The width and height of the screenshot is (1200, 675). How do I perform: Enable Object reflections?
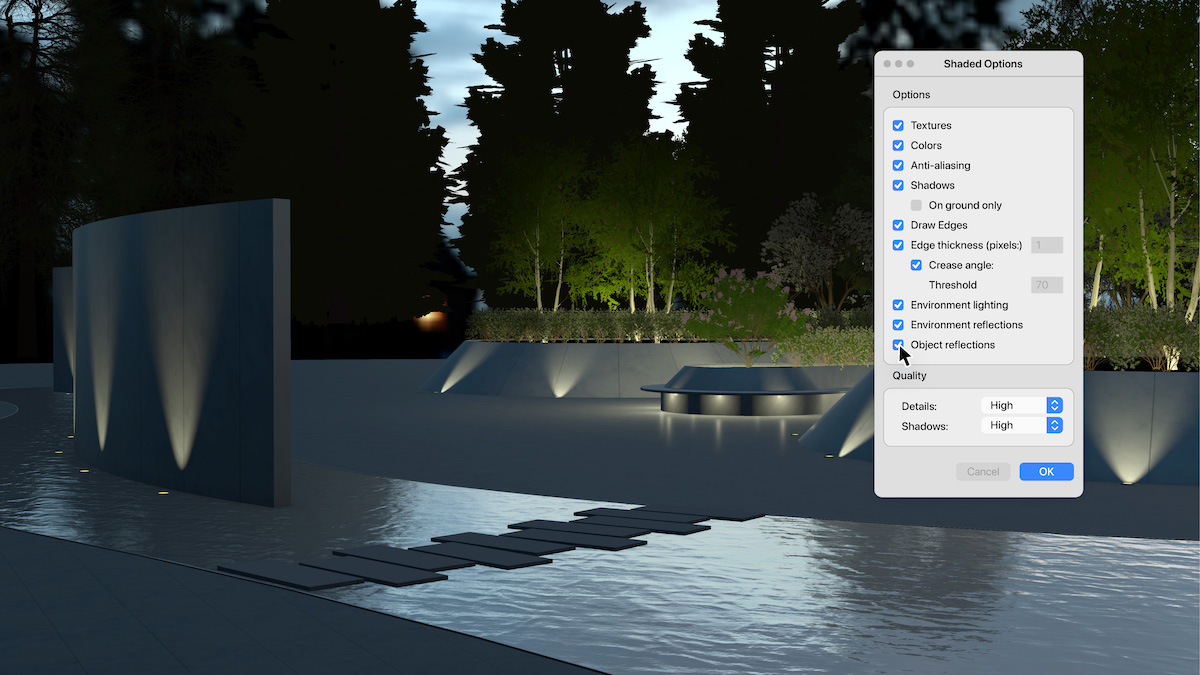898,345
